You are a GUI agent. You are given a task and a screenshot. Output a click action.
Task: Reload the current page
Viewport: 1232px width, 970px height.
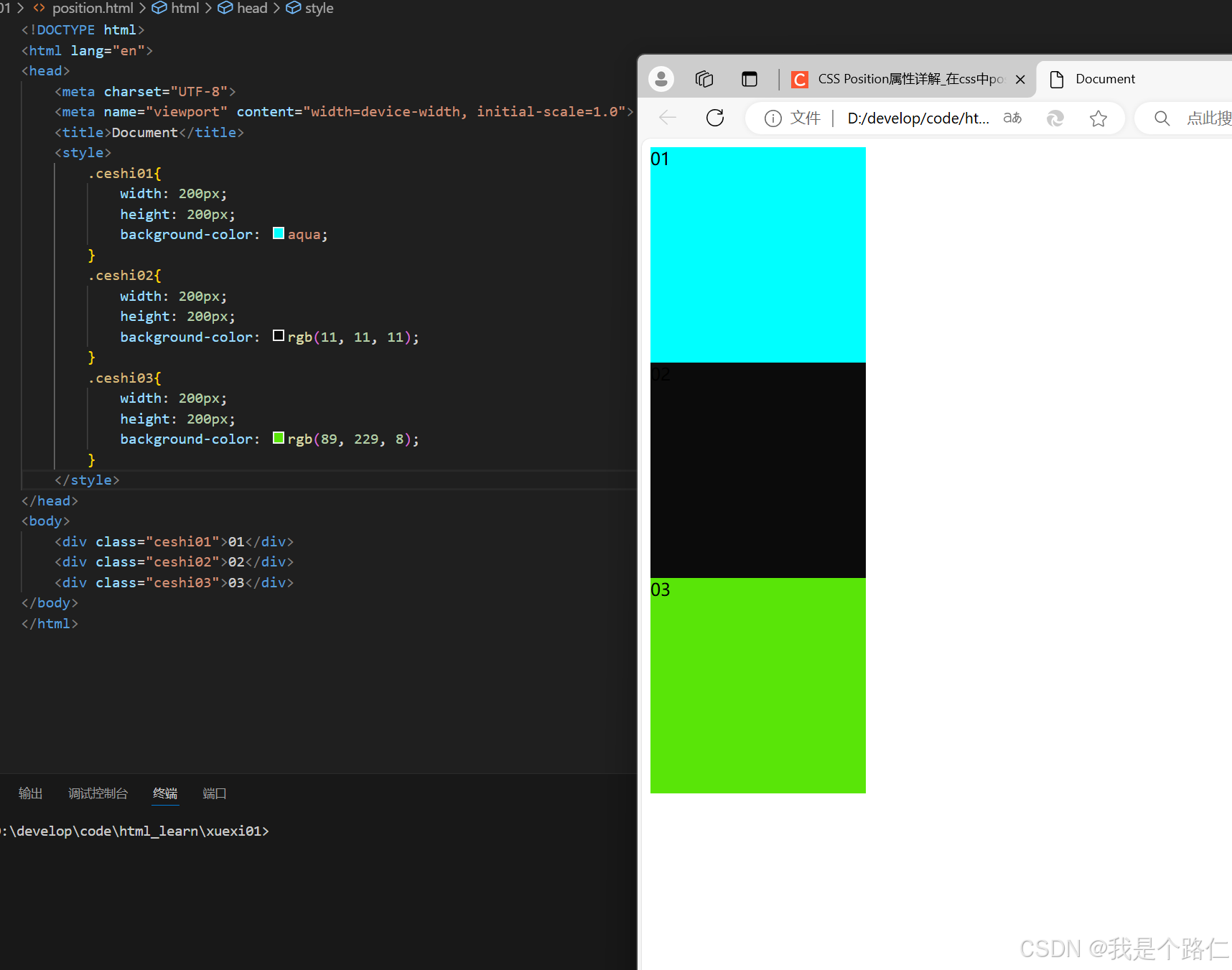pyautogui.click(x=714, y=118)
